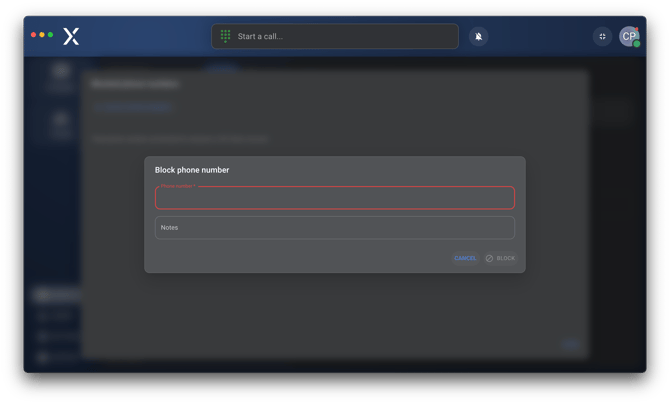Toggle the muted notifications bell
Screen dimensions: 670x404
[x=479, y=36]
